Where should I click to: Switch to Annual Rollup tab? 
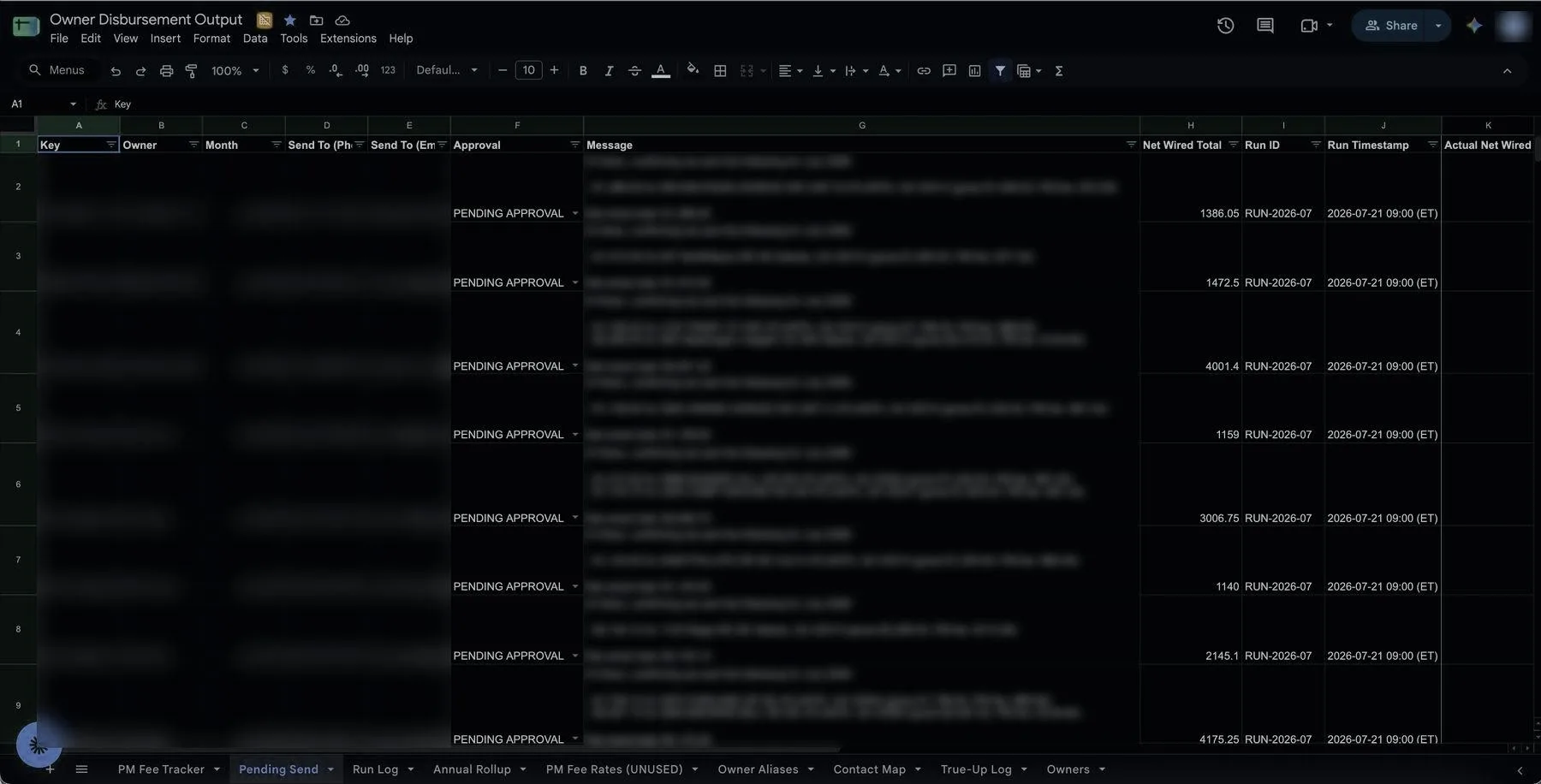(x=472, y=769)
